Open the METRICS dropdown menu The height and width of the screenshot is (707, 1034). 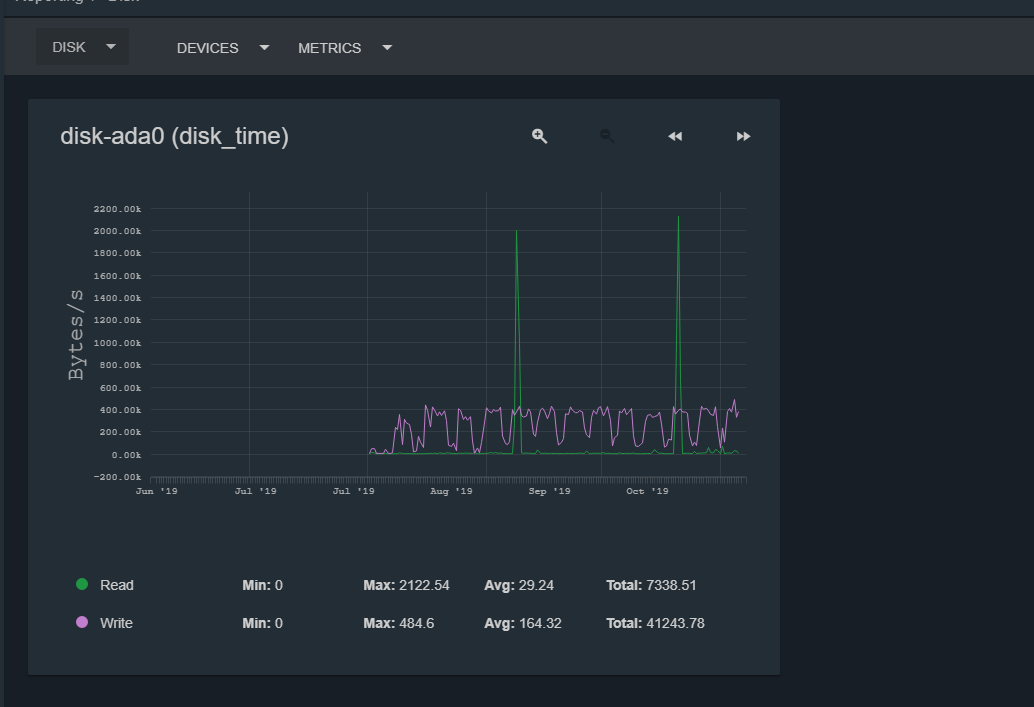(344, 48)
